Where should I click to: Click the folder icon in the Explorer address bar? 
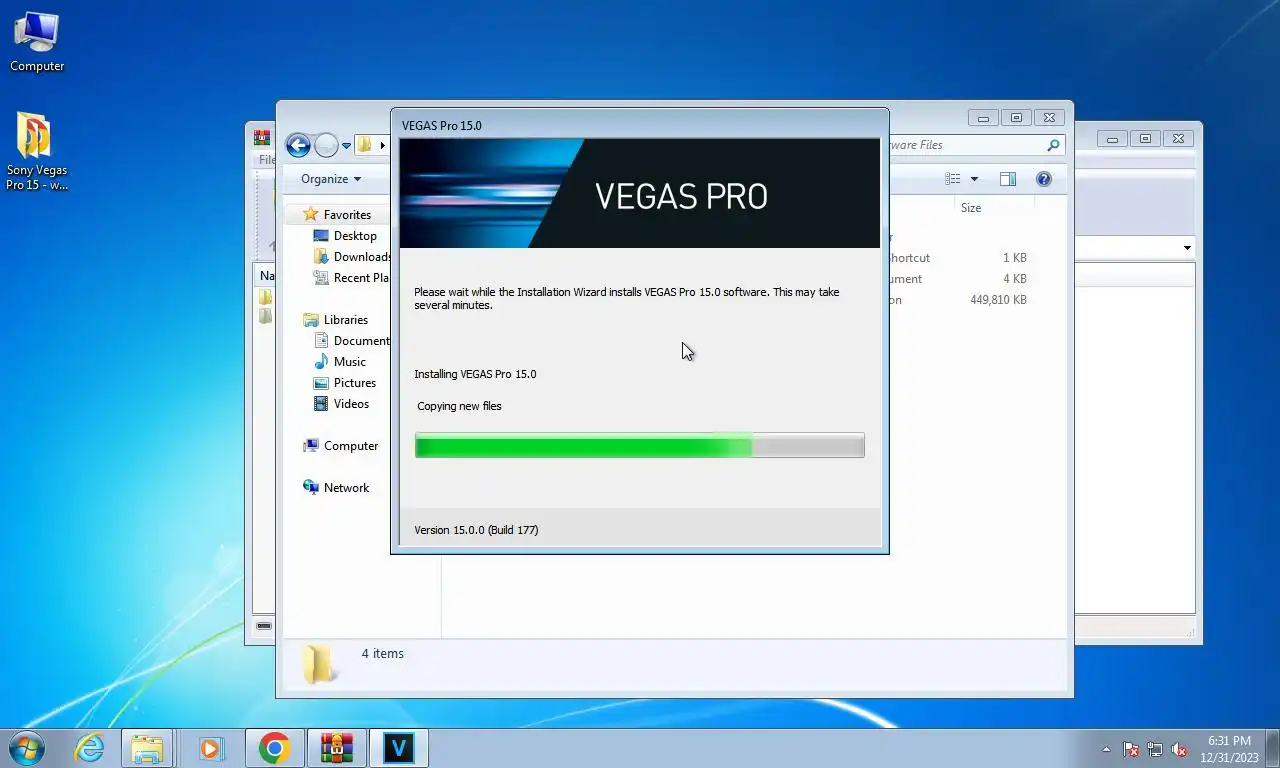click(364, 145)
